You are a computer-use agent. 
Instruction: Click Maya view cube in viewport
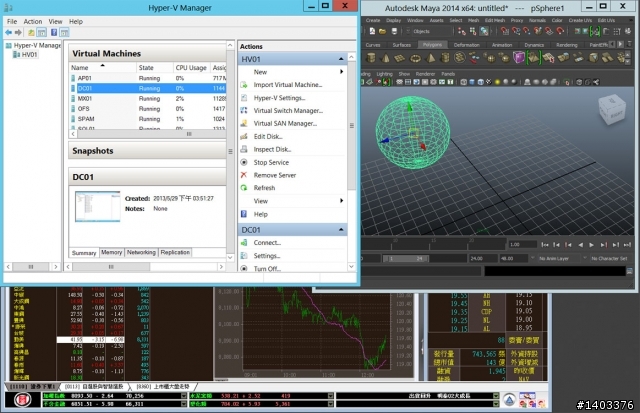(612, 109)
